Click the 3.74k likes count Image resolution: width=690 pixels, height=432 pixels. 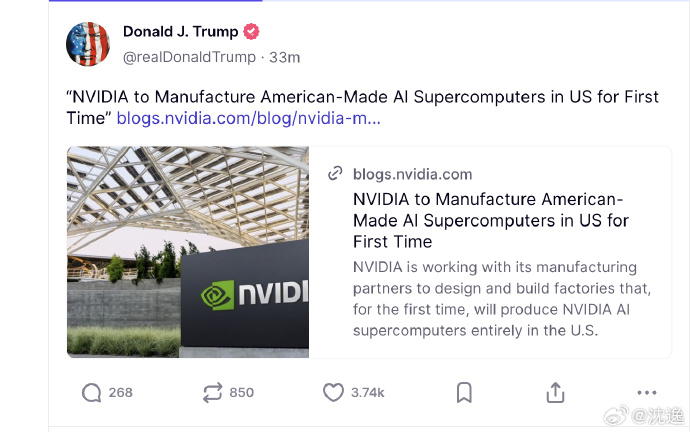pyautogui.click(x=367, y=393)
